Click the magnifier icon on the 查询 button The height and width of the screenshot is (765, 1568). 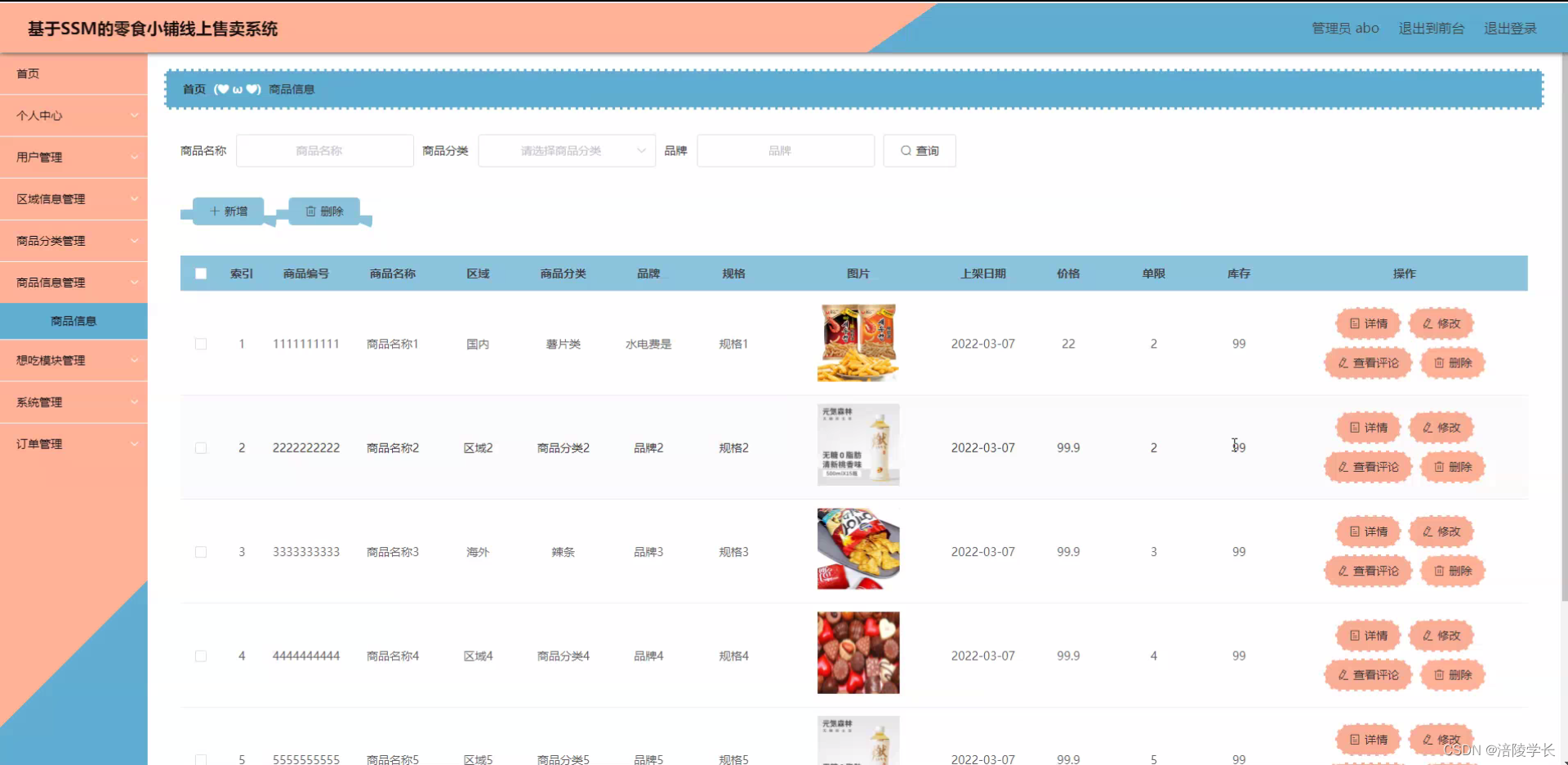coord(906,150)
